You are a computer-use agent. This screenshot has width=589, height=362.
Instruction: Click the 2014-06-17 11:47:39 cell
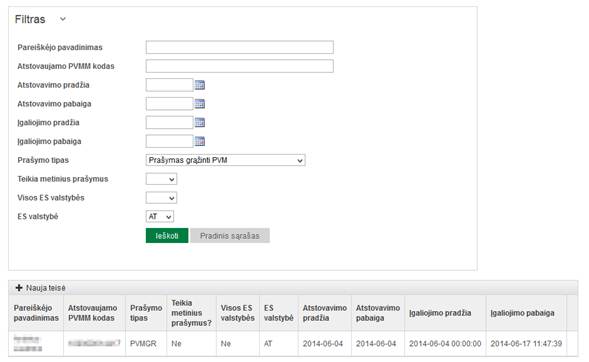coord(526,344)
